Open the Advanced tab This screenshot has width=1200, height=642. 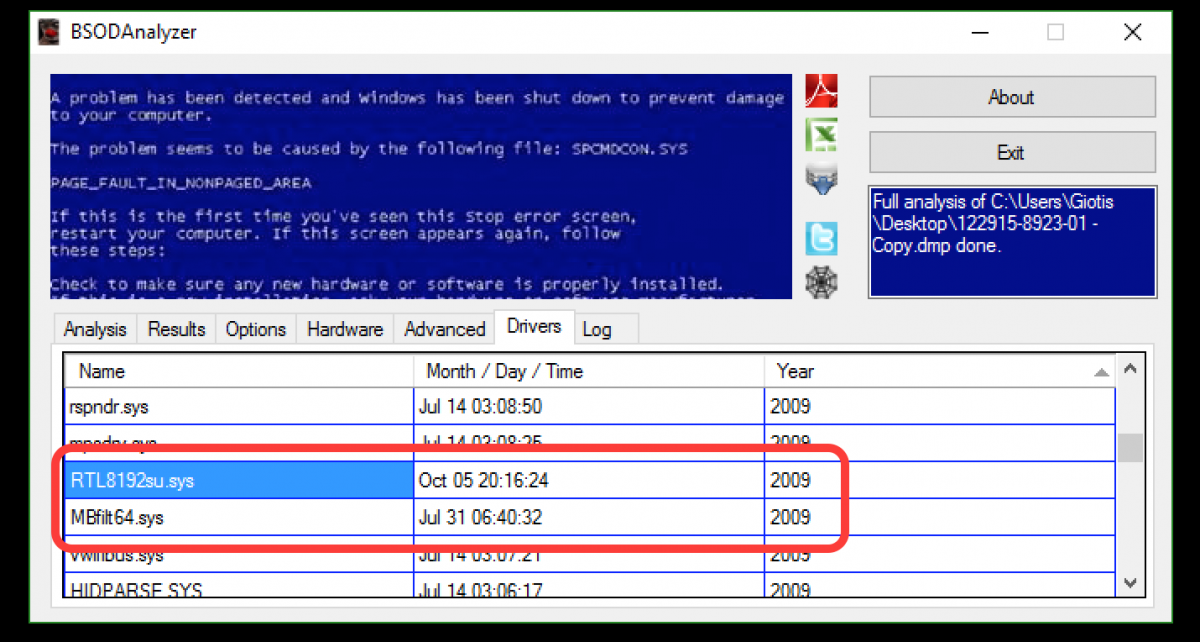(444, 329)
